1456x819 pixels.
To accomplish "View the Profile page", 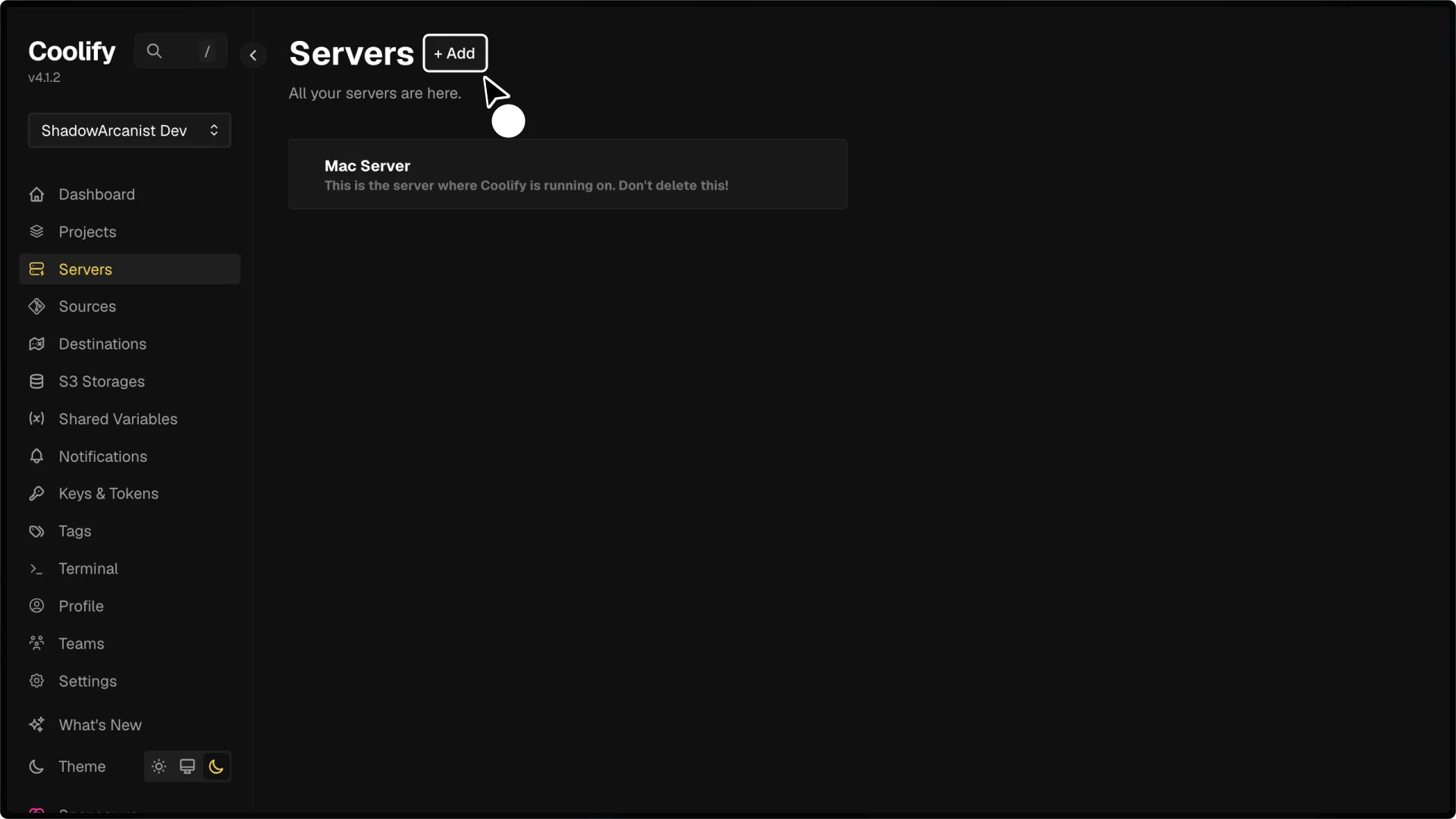I will pyautogui.click(x=130, y=606).
